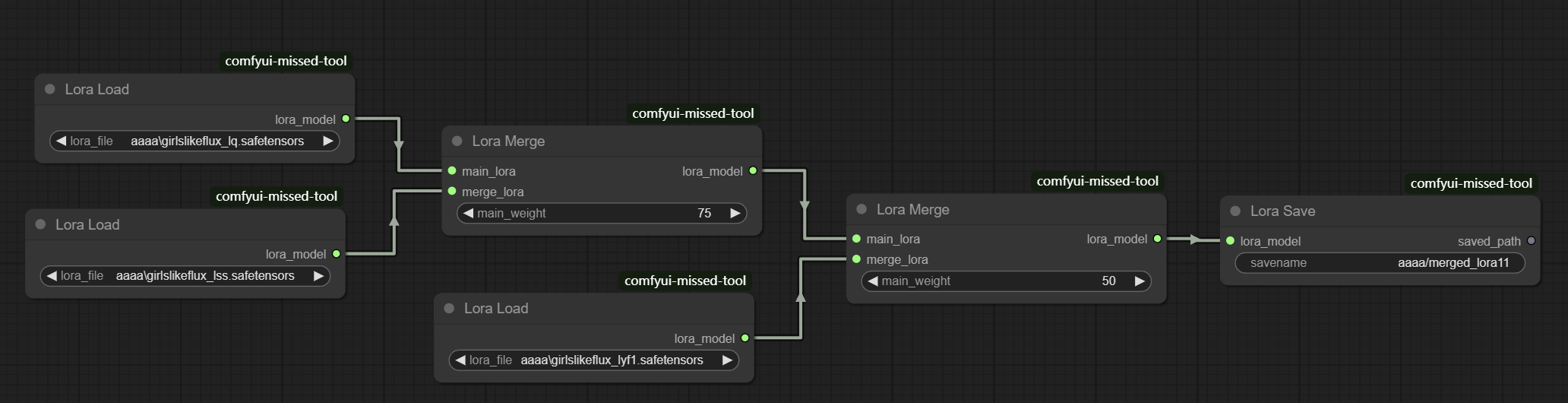Click lora_model output port of girlslikeflux_lss node
The height and width of the screenshot is (403, 1568).
pos(337,253)
